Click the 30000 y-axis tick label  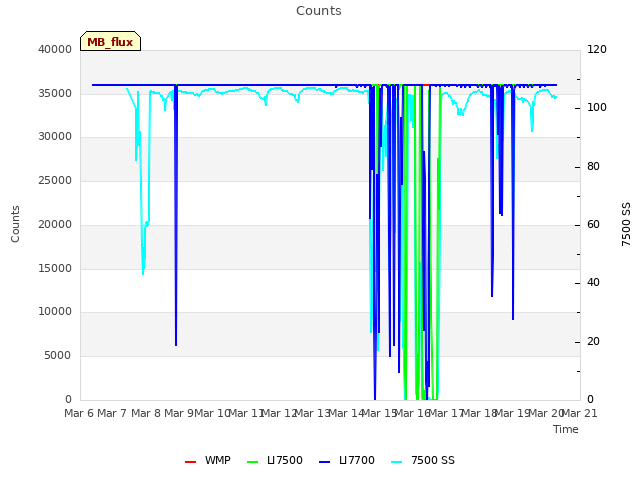(55, 136)
